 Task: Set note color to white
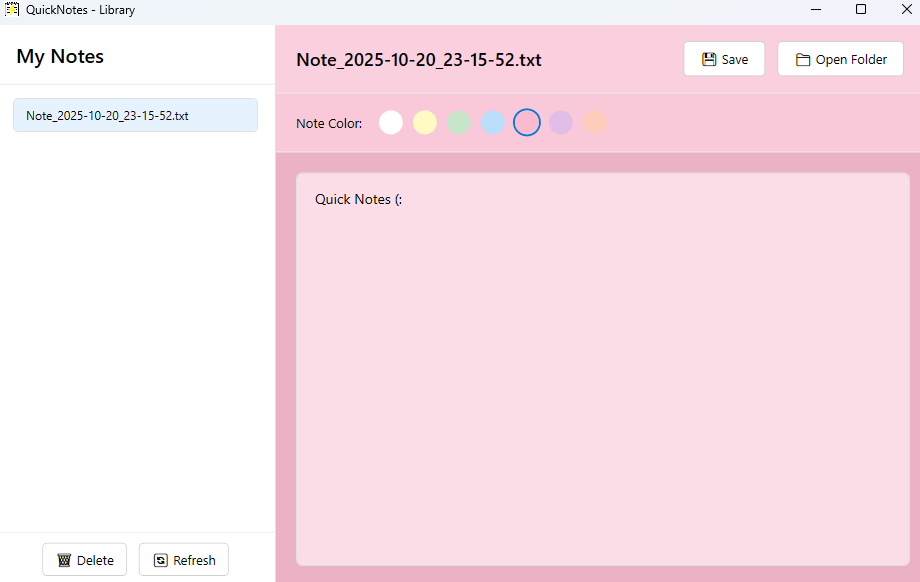pos(390,122)
